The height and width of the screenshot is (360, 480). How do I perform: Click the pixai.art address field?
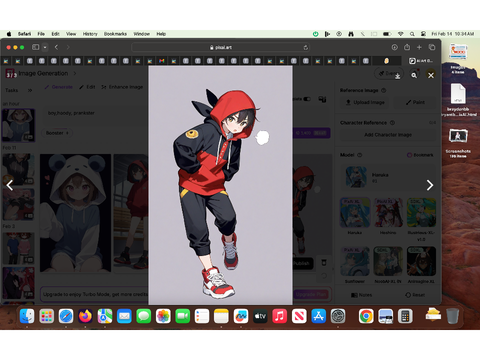(221, 48)
